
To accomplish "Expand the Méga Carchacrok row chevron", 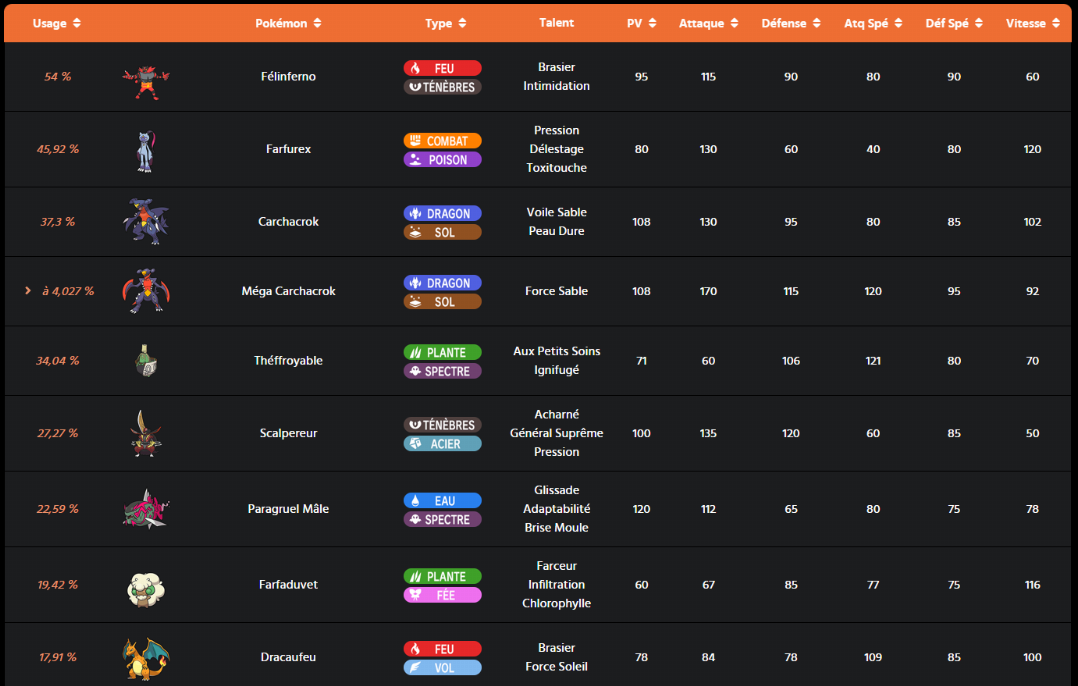I will coord(28,291).
